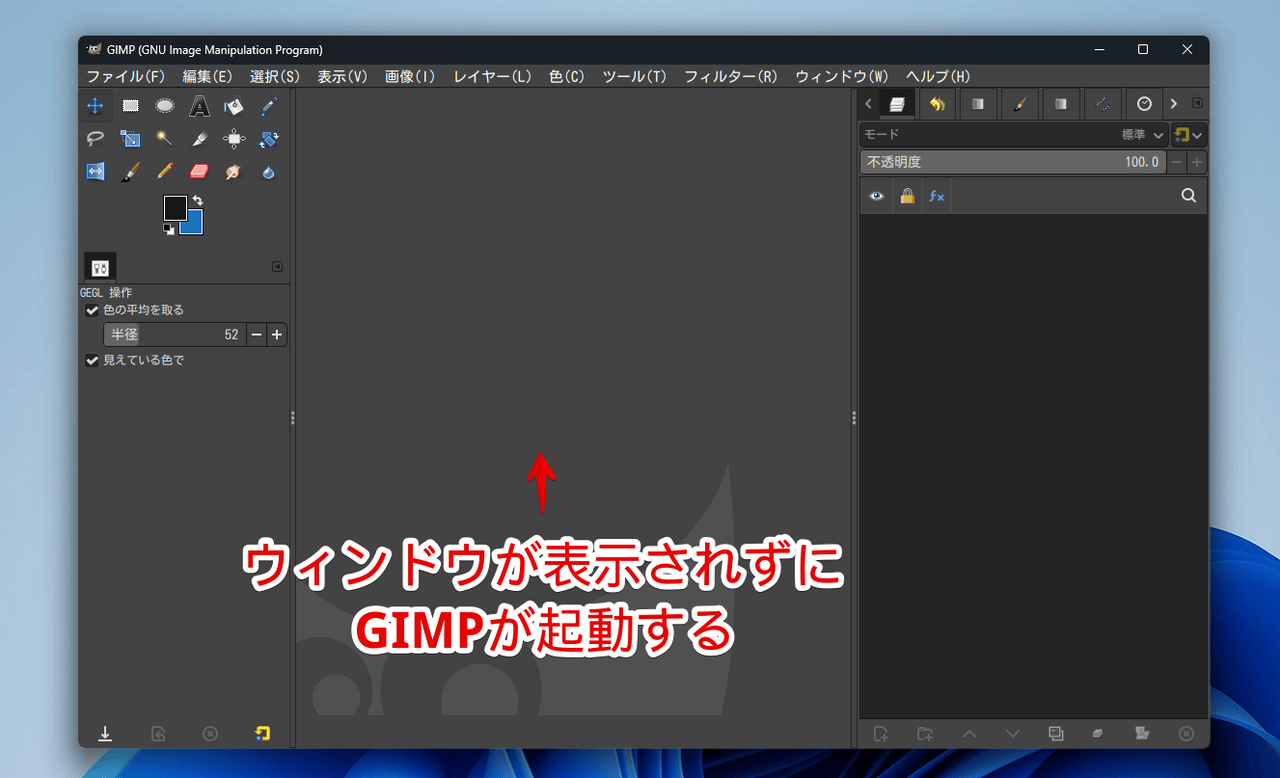Open the right dock tab configuration menu

[1198, 103]
